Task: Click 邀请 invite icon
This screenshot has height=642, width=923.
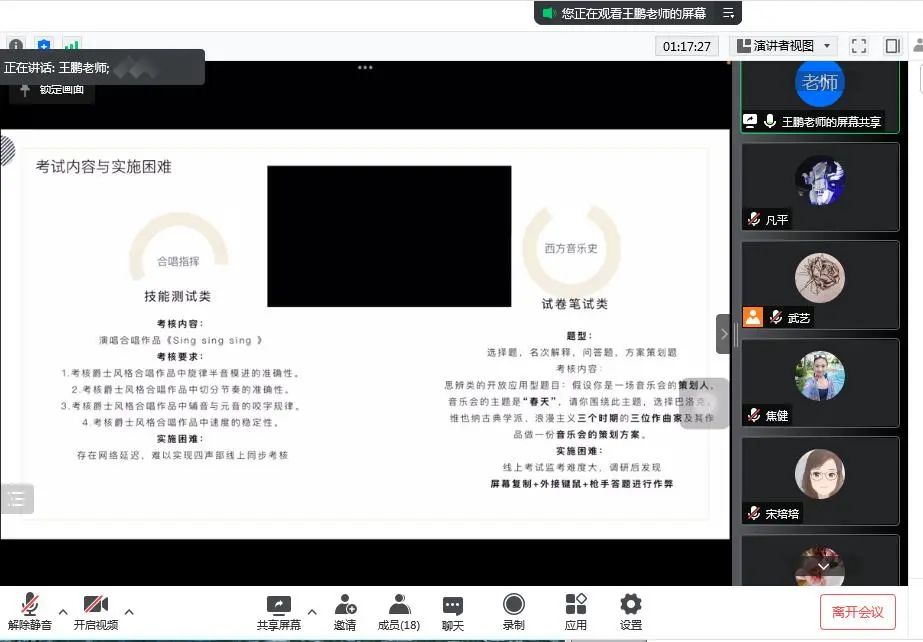Action: (345, 611)
